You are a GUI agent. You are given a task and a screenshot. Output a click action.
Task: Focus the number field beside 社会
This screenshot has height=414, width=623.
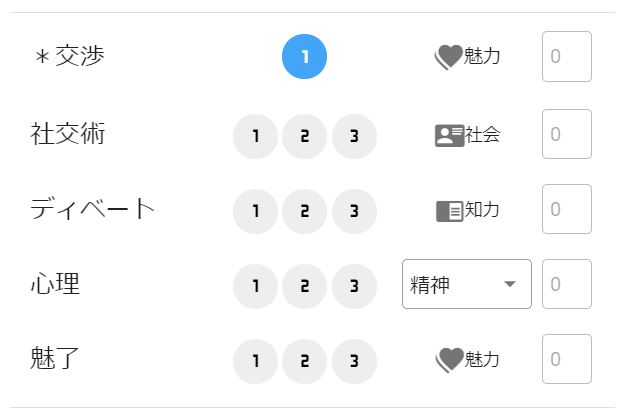[567, 134]
